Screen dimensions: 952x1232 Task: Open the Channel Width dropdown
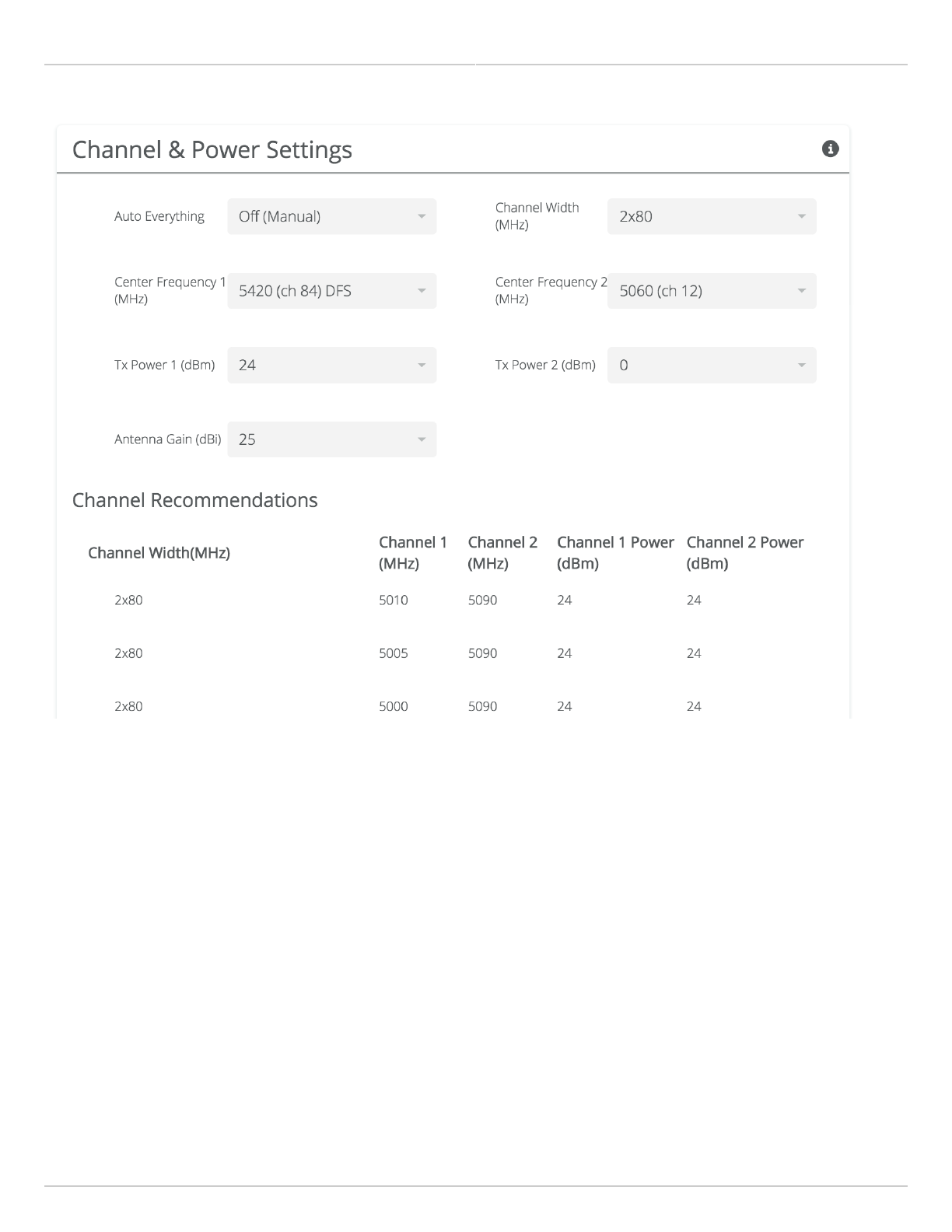point(711,216)
